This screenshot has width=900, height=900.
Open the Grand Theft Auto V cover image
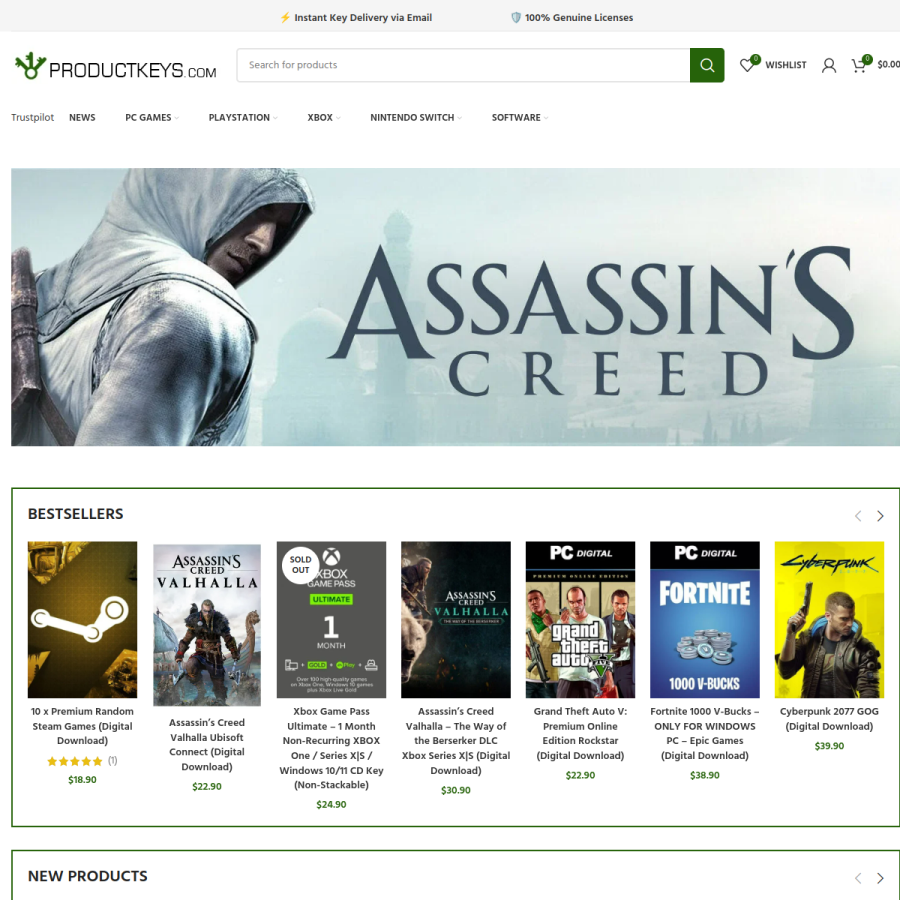[580, 619]
